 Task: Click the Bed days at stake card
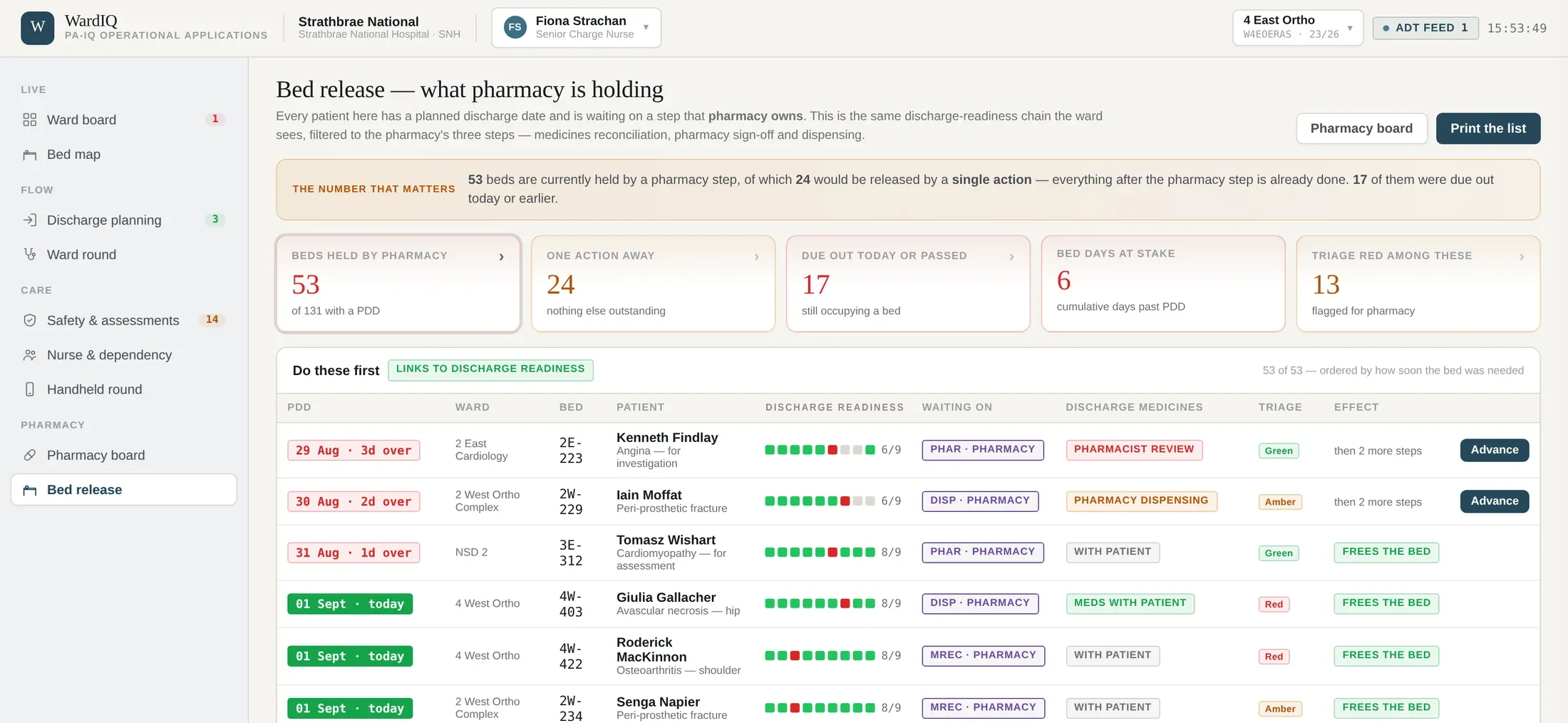tap(1163, 284)
